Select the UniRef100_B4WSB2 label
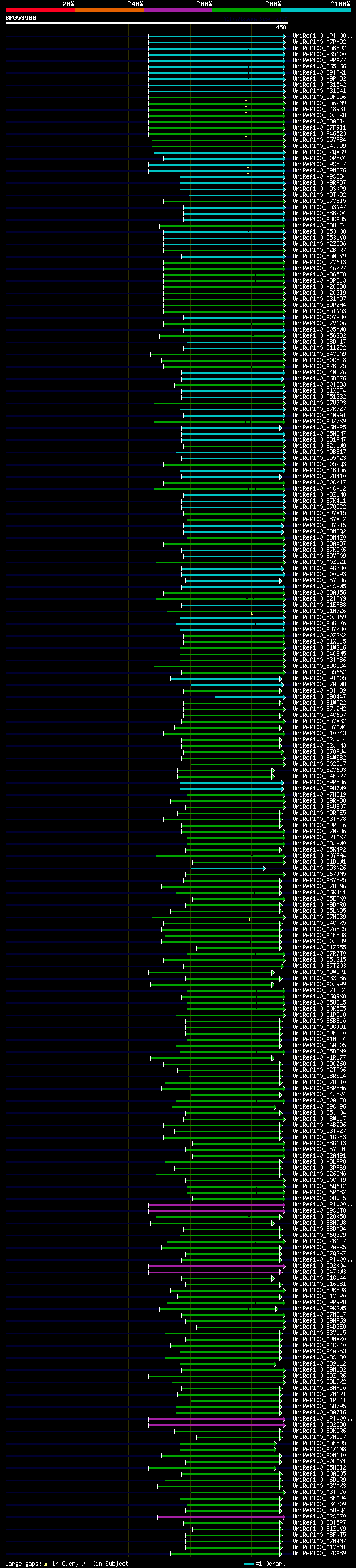 [319, 758]
